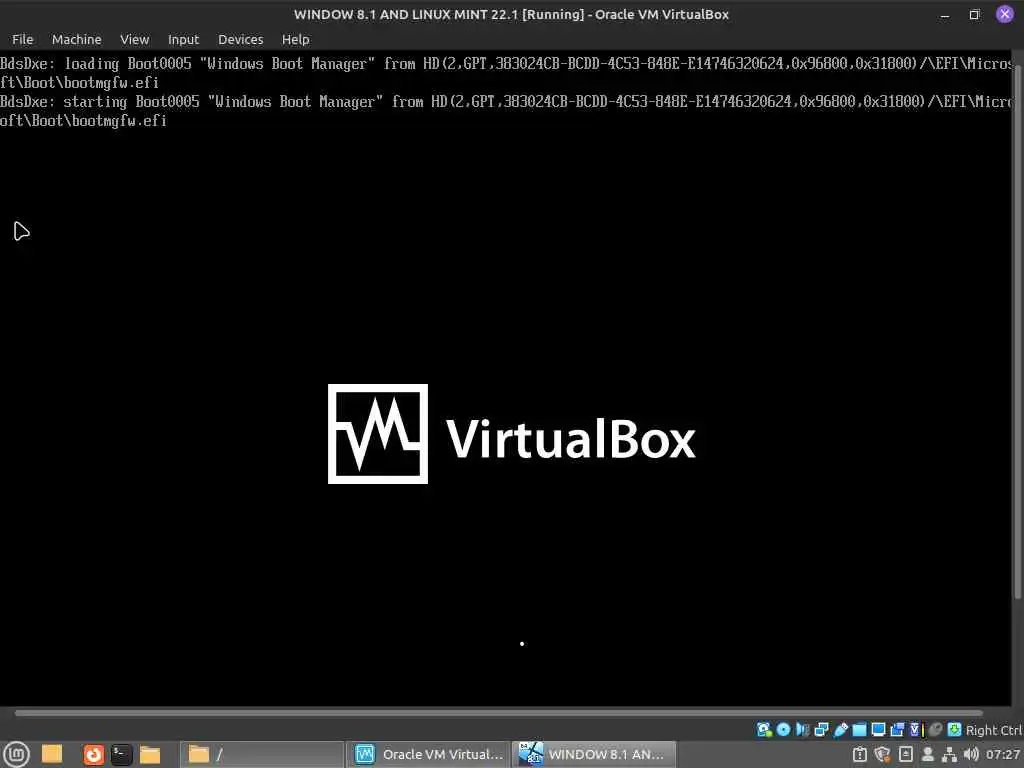Image resolution: width=1024 pixels, height=768 pixels.
Task: Switch to Oracle VM VirtualBox Manager window
Action: pos(428,755)
